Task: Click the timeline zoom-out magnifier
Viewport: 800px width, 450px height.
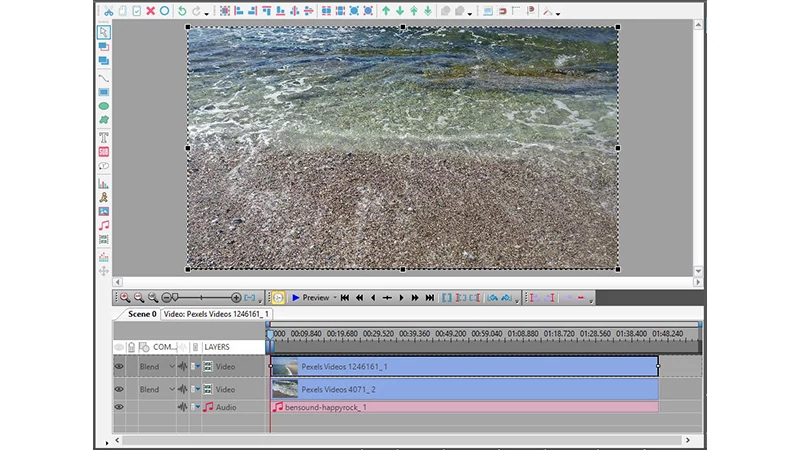Action: tap(139, 297)
